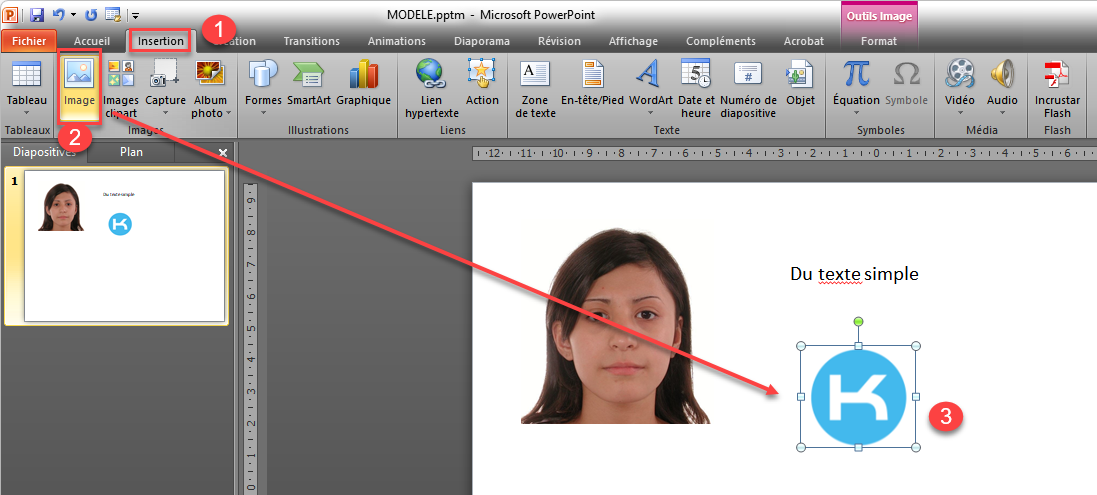Click the PowerPoint application icon in title bar
Screen dimensions: 1097x495
(x=11, y=14)
